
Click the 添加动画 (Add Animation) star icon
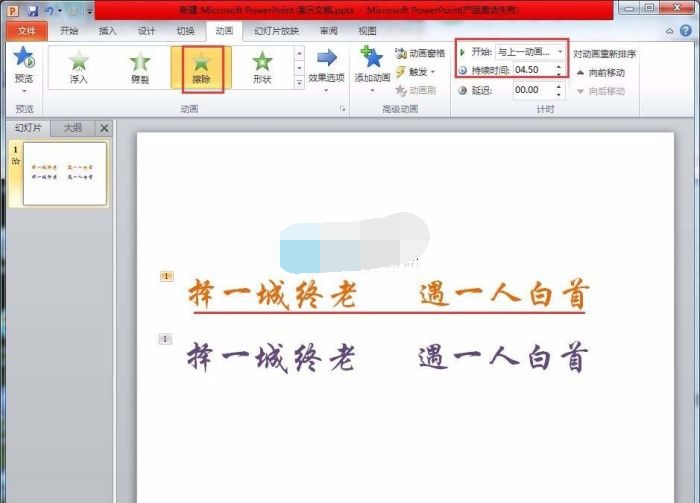tap(372, 60)
